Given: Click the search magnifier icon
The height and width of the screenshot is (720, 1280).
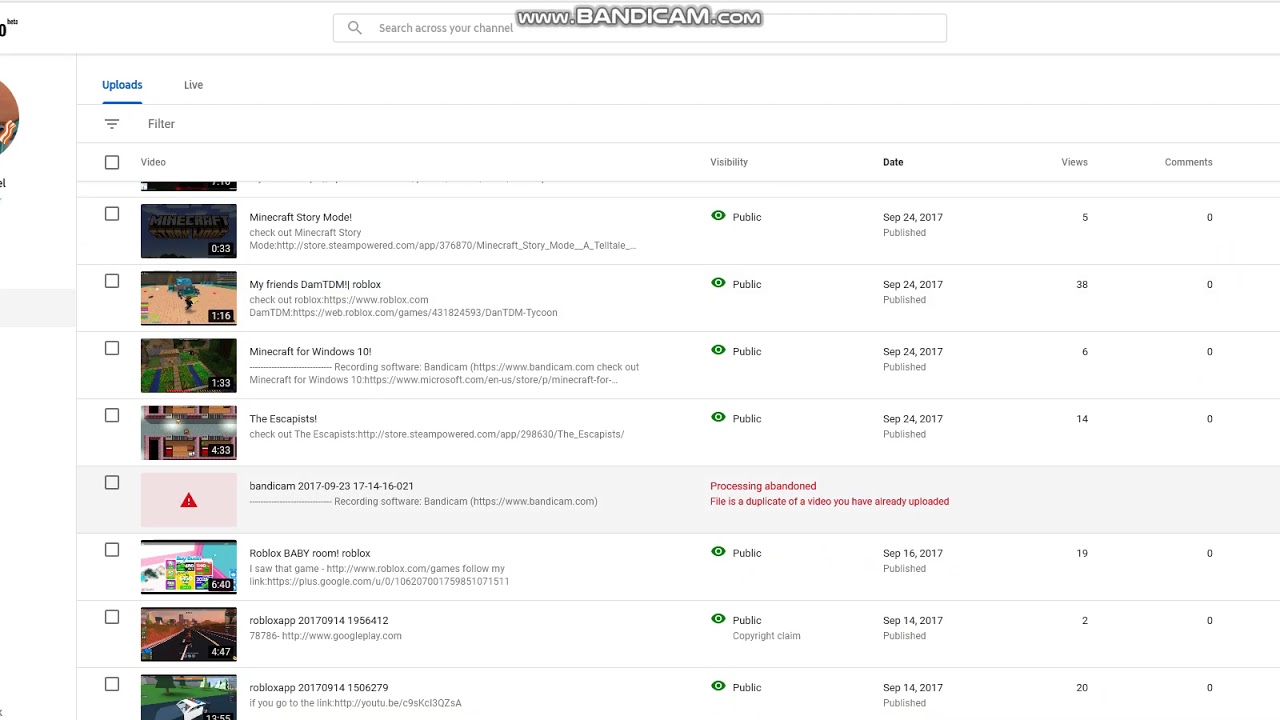Looking at the screenshot, I should (354, 28).
